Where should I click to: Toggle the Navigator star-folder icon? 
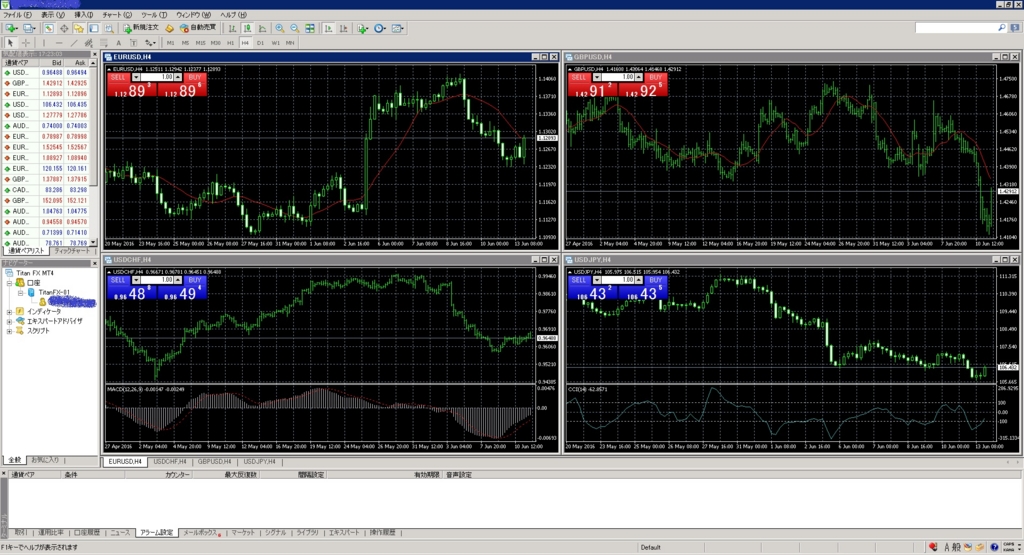coord(79,28)
